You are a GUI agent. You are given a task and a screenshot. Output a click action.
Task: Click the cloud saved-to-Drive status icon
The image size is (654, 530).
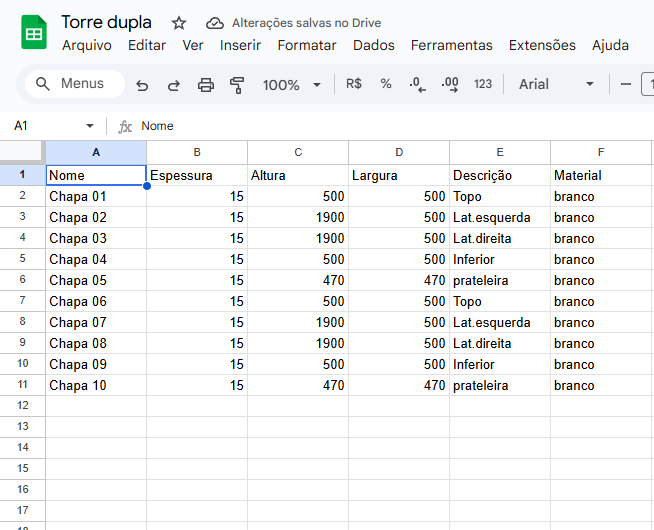(215, 23)
